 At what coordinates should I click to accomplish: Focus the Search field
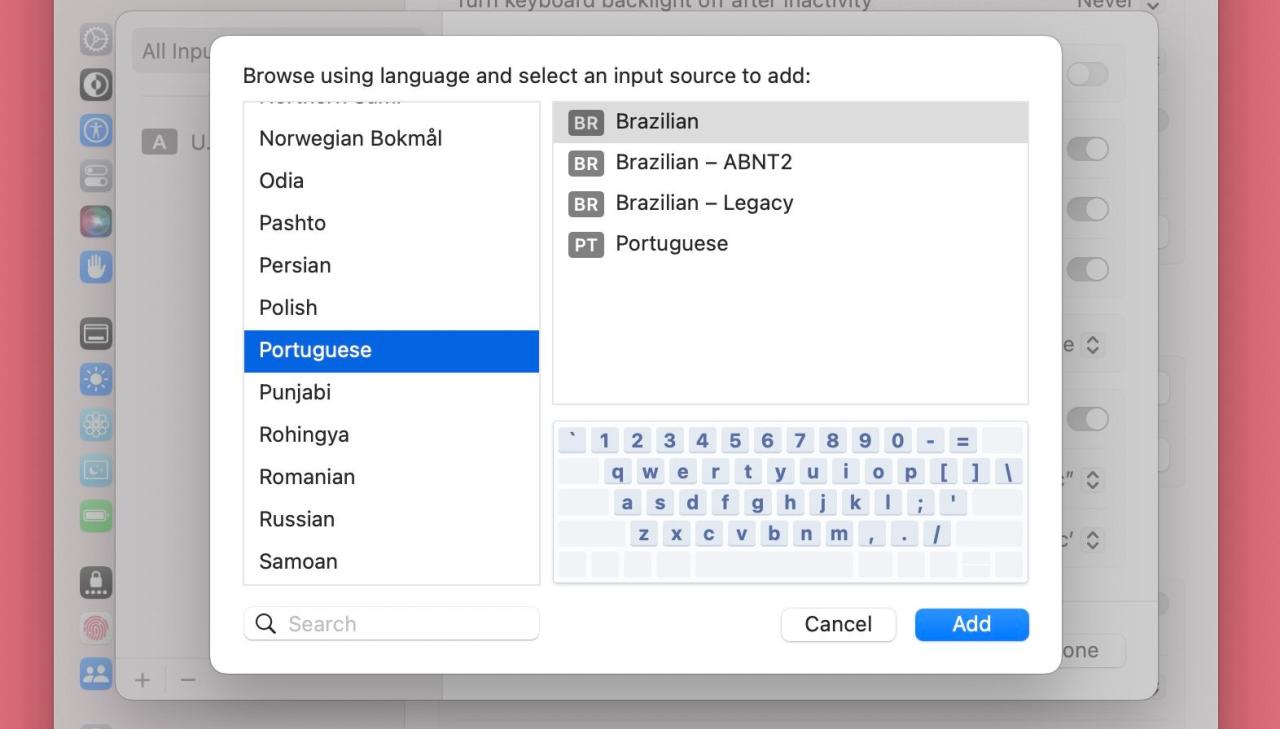tap(391, 624)
